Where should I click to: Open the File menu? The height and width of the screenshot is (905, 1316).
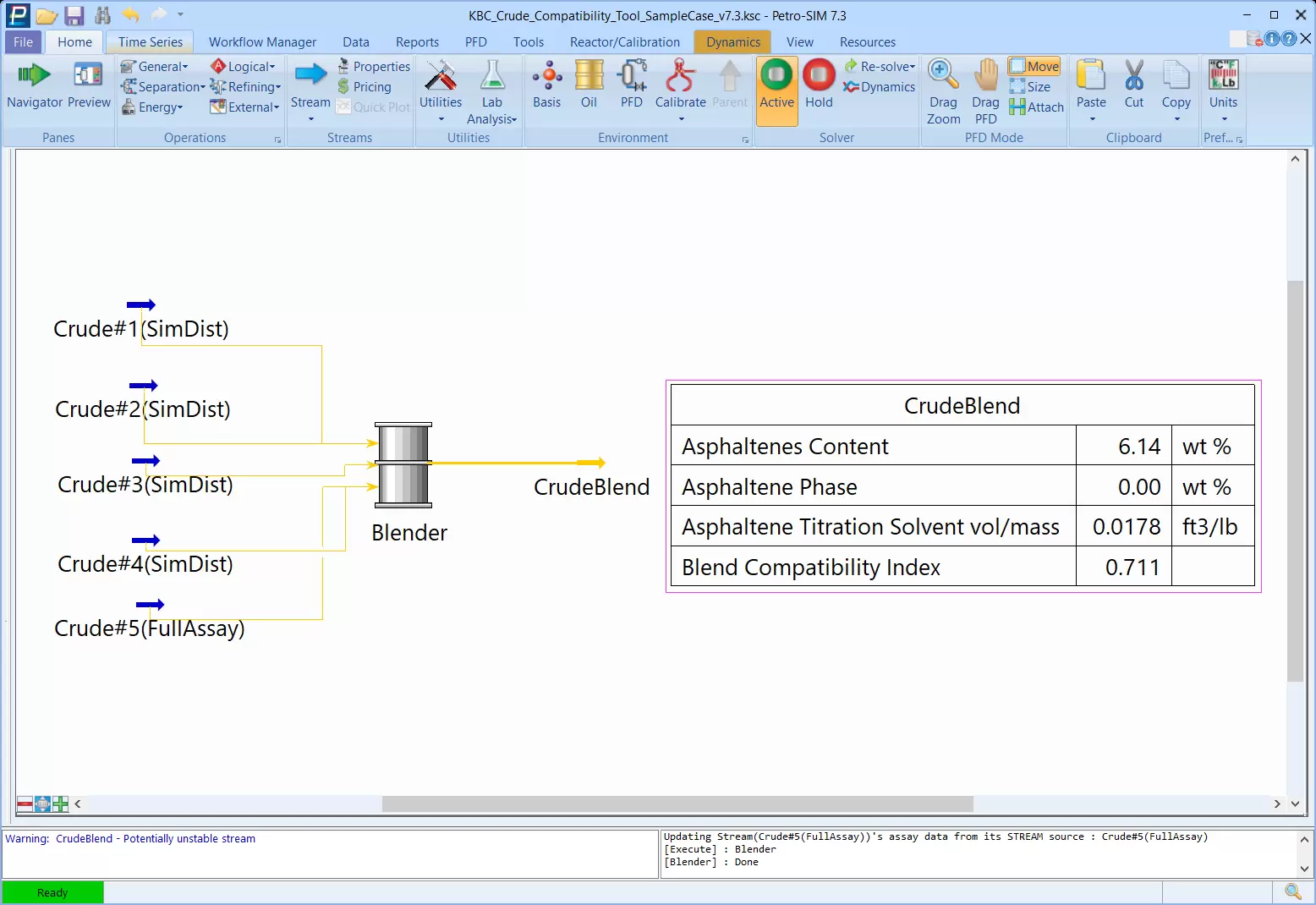24,41
